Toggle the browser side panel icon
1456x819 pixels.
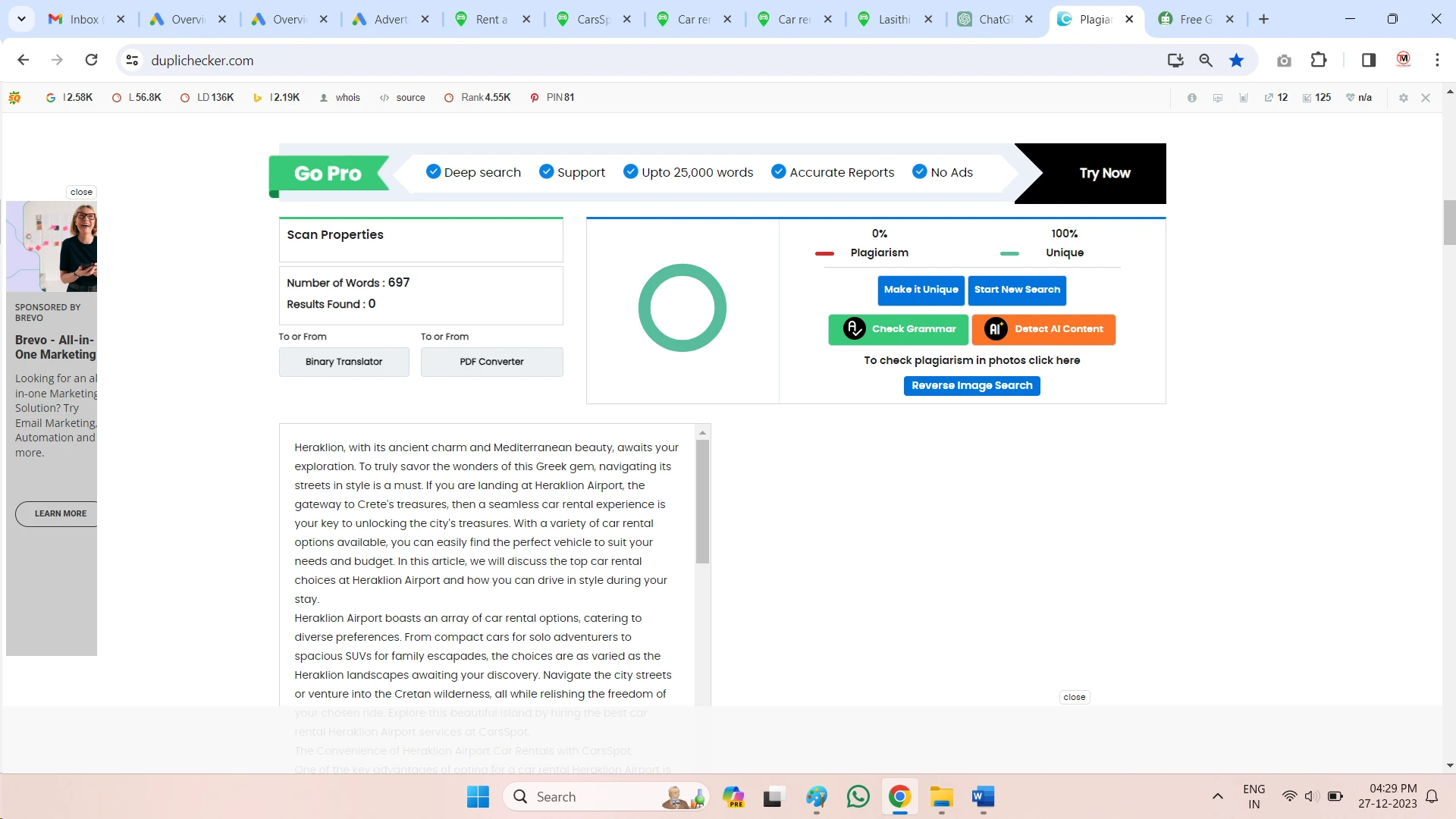(x=1369, y=60)
